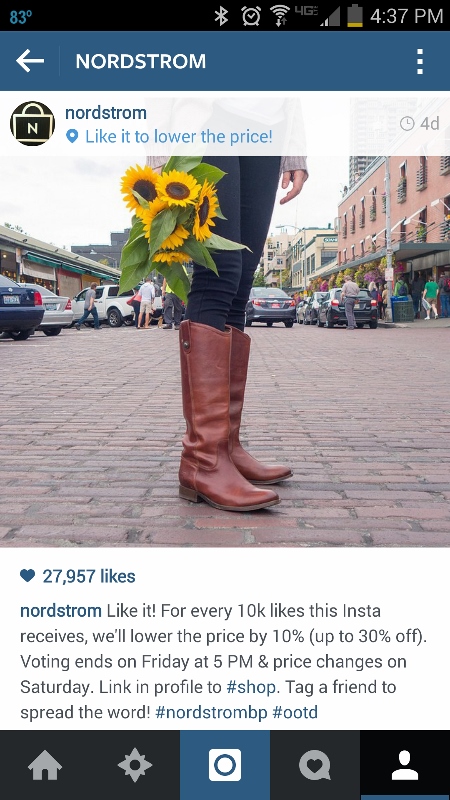This screenshot has height=800, width=450.
Task: Toggle the heart icon beside likes
Action: (x=28, y=576)
